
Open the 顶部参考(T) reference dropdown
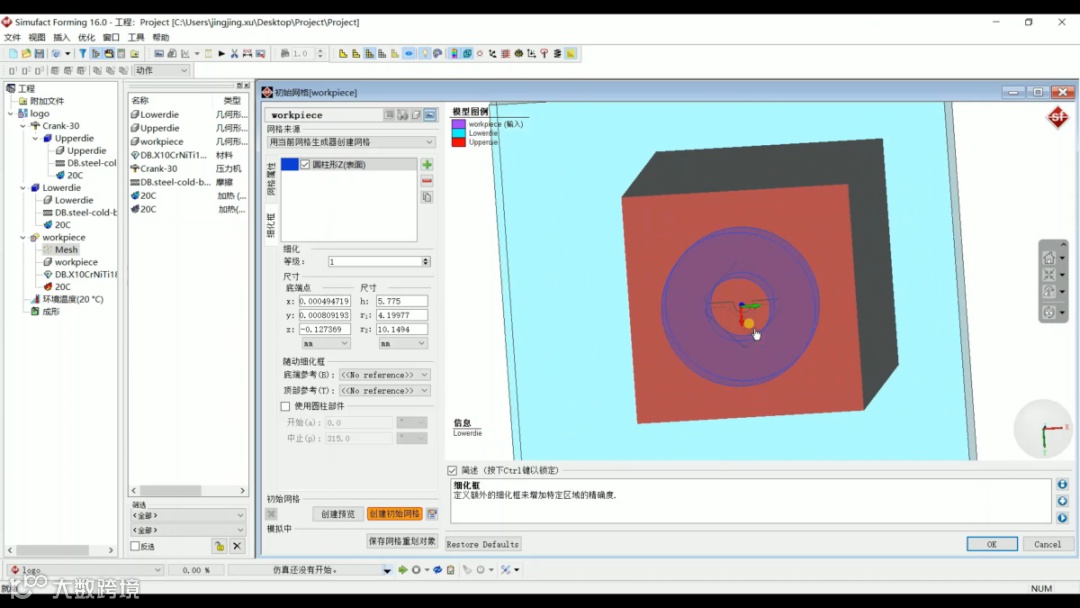(x=384, y=391)
